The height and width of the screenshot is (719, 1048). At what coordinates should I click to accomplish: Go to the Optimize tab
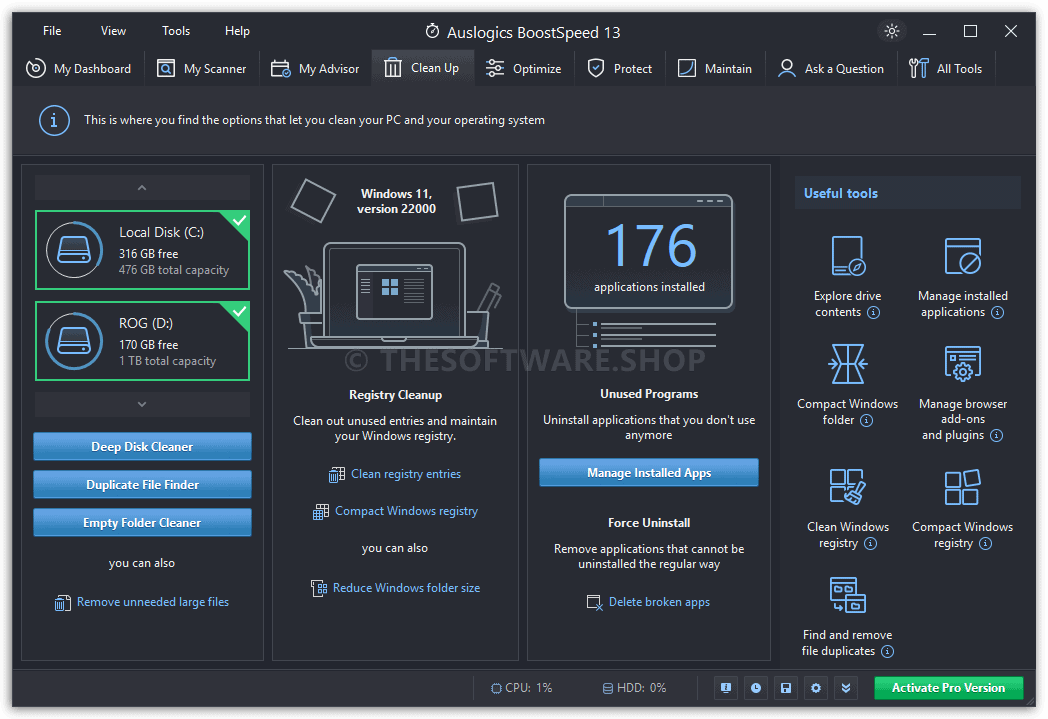tap(524, 68)
